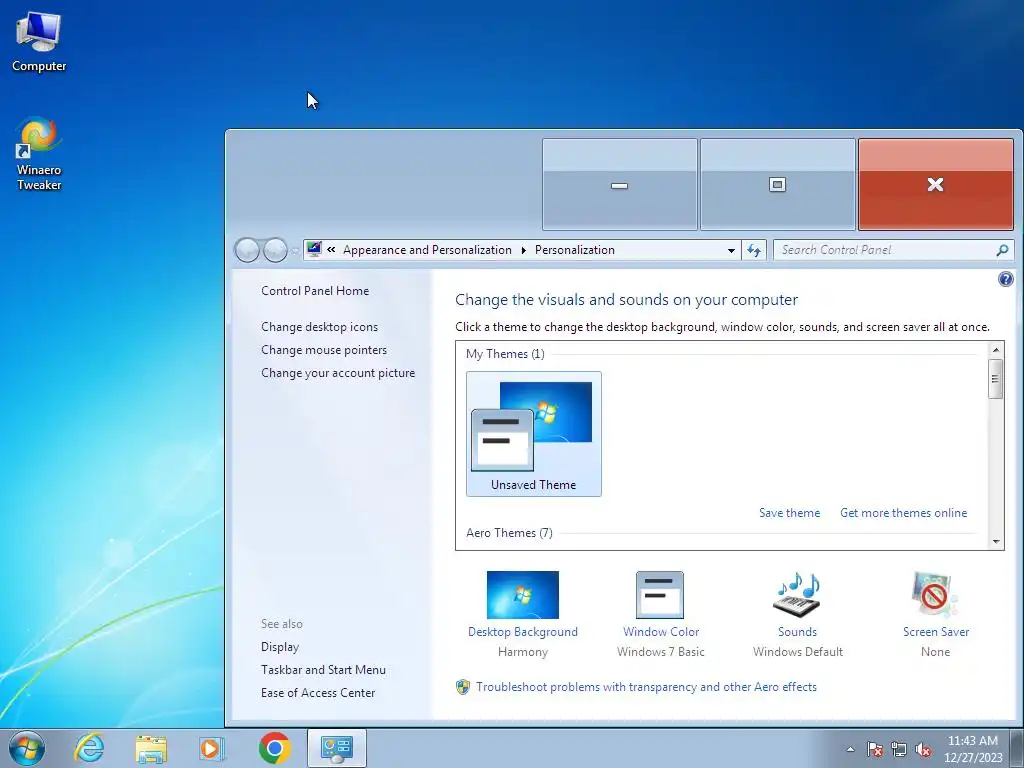Screen dimensions: 1024x768
Task: Go to Appearance and Personalization breadcrumb
Action: click(427, 250)
